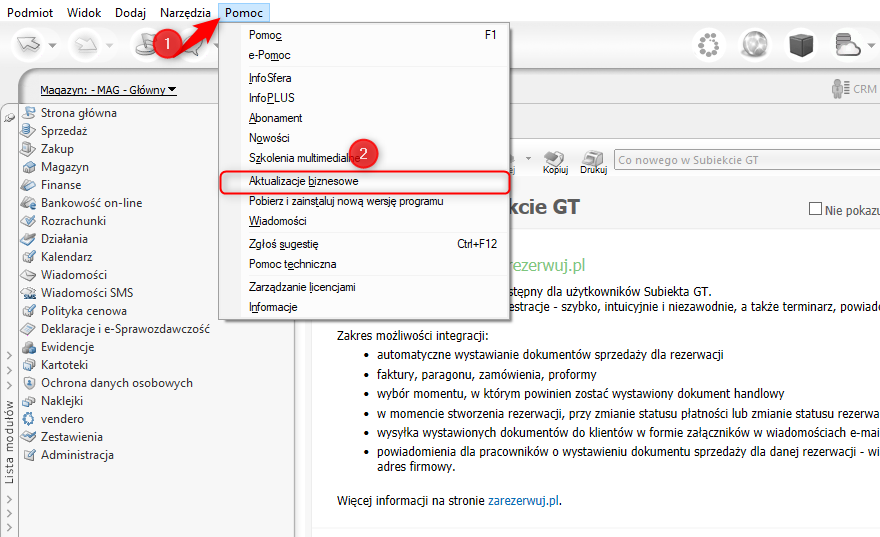The width and height of the screenshot is (880, 537).
Task: Click the Pomoc menu bar item
Action: click(244, 12)
